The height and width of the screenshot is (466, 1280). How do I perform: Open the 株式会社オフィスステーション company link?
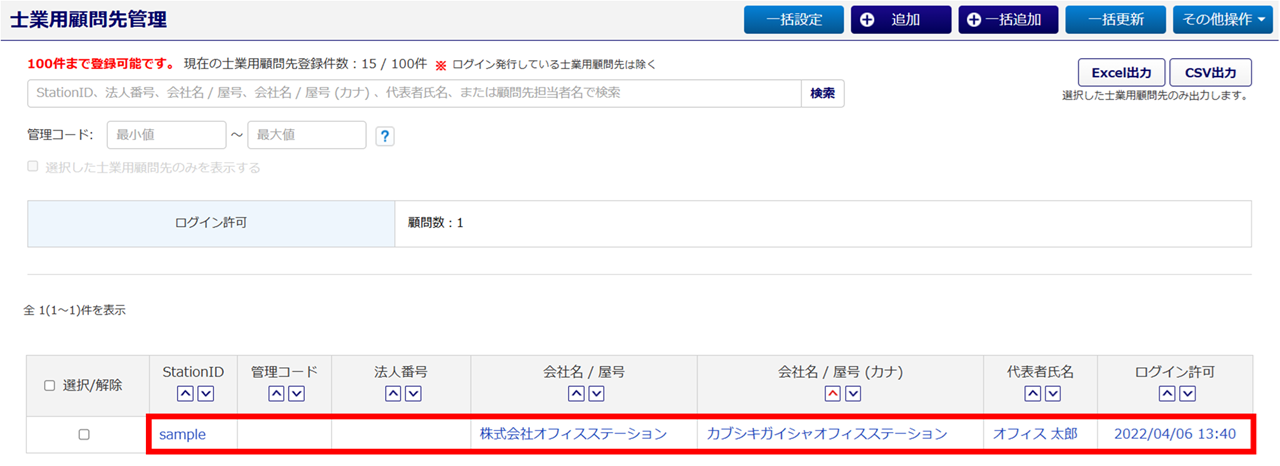pyautogui.click(x=572, y=434)
